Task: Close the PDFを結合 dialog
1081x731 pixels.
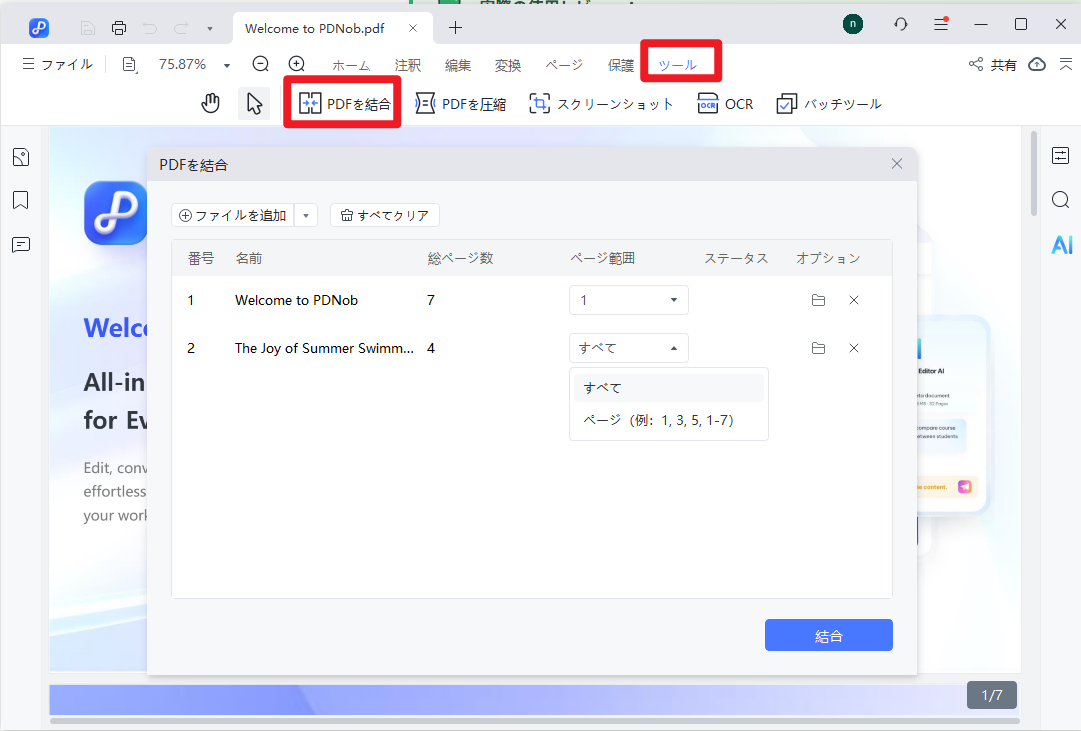Action: (x=897, y=163)
